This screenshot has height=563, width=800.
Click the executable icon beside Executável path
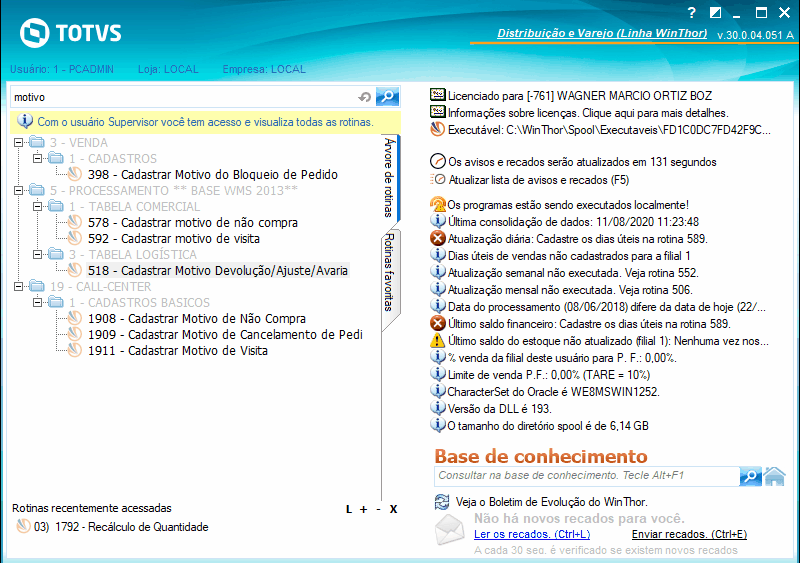click(438, 130)
